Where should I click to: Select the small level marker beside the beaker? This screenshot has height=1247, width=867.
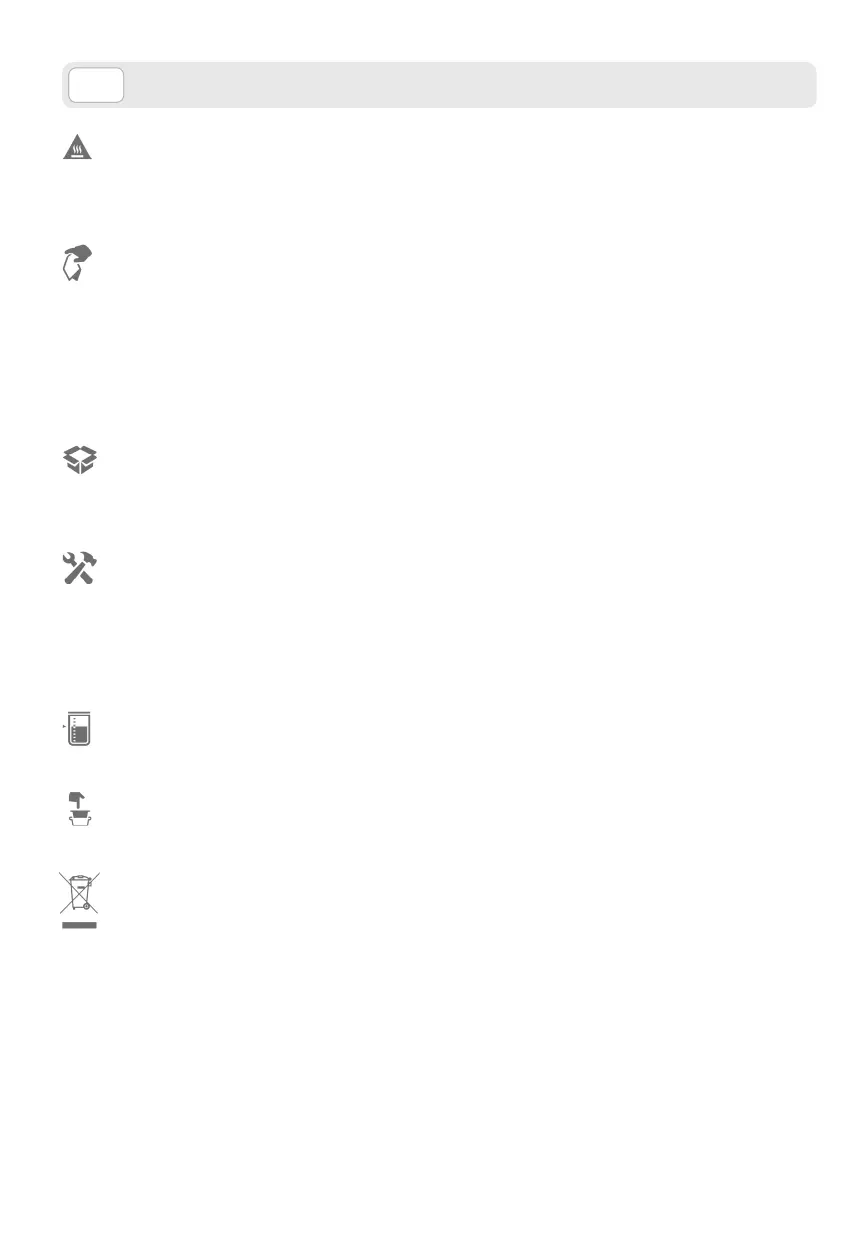pos(64,726)
